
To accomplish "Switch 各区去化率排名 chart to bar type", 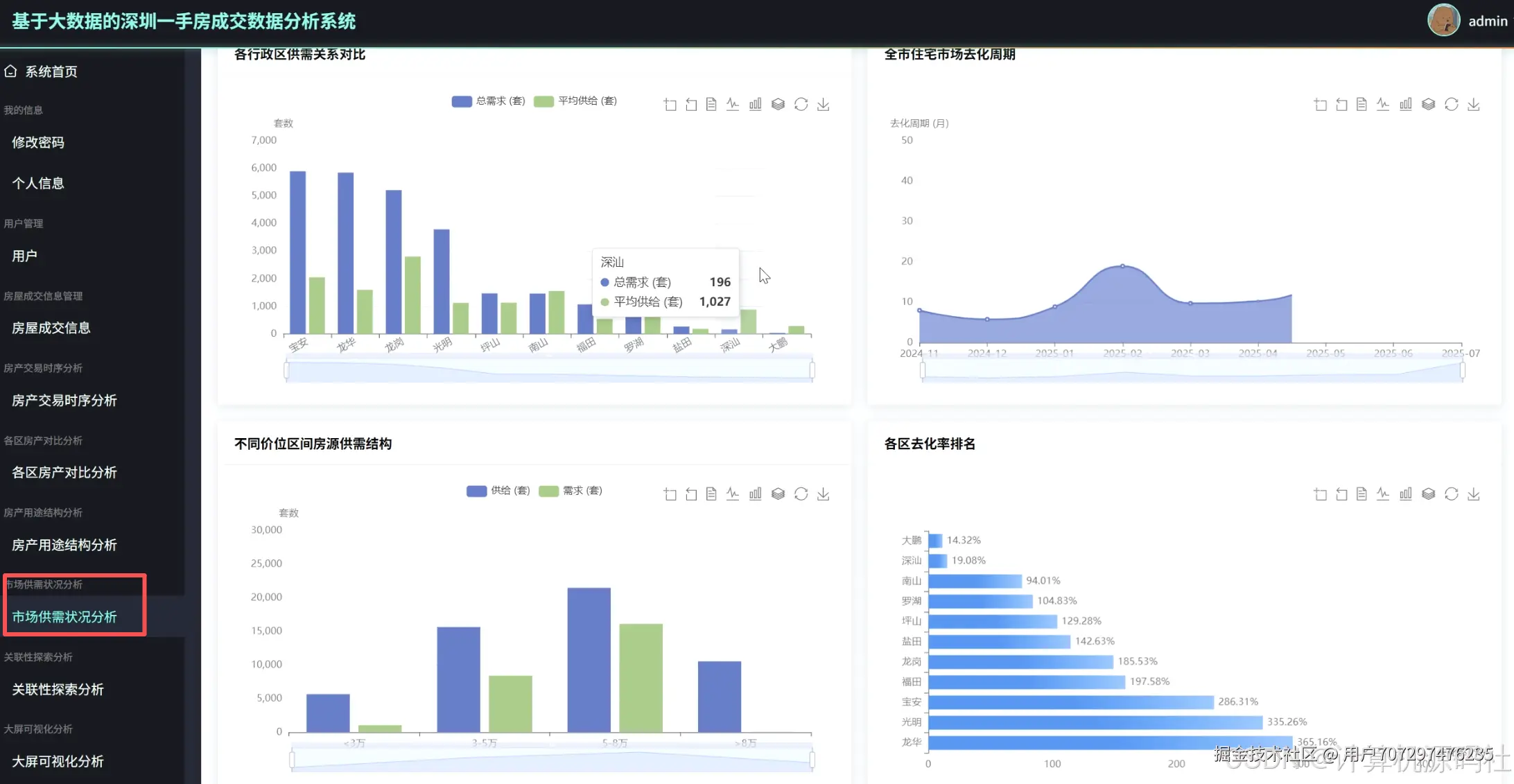I will 1405,494.
